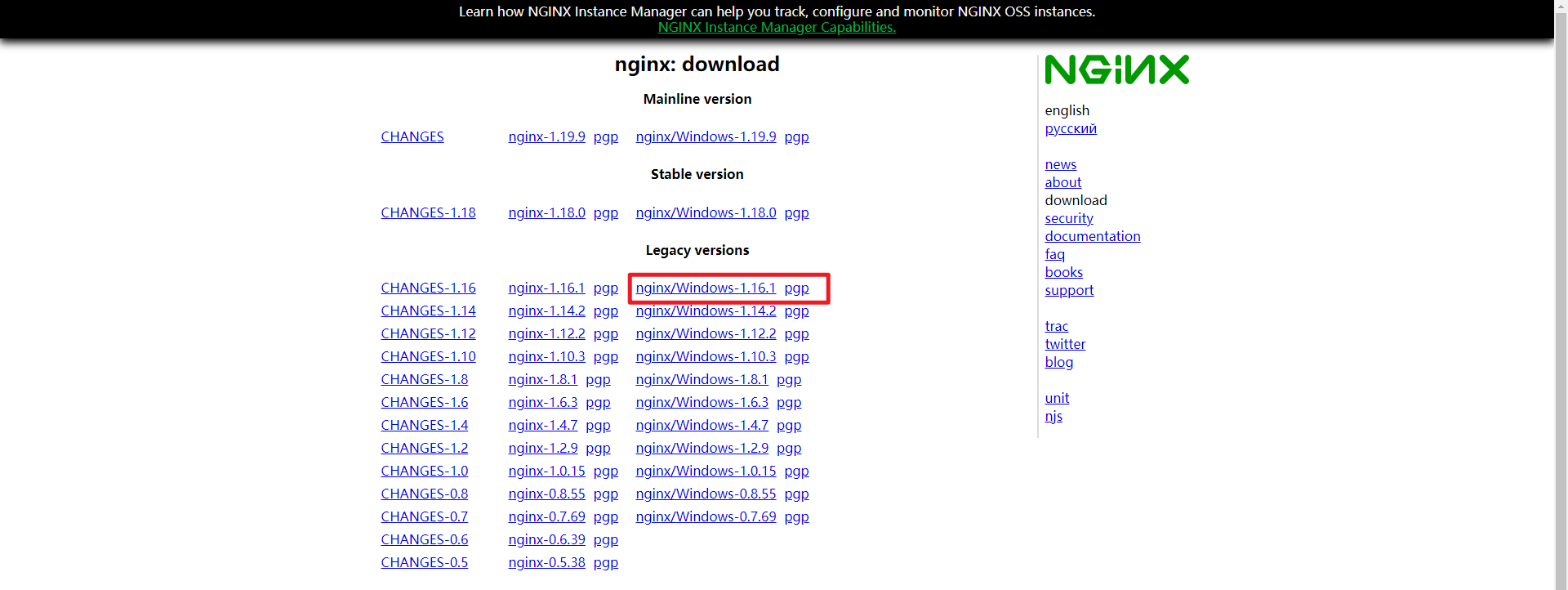Open CHANGES-1.18 link
This screenshot has height=590, width=1568.
point(428,212)
